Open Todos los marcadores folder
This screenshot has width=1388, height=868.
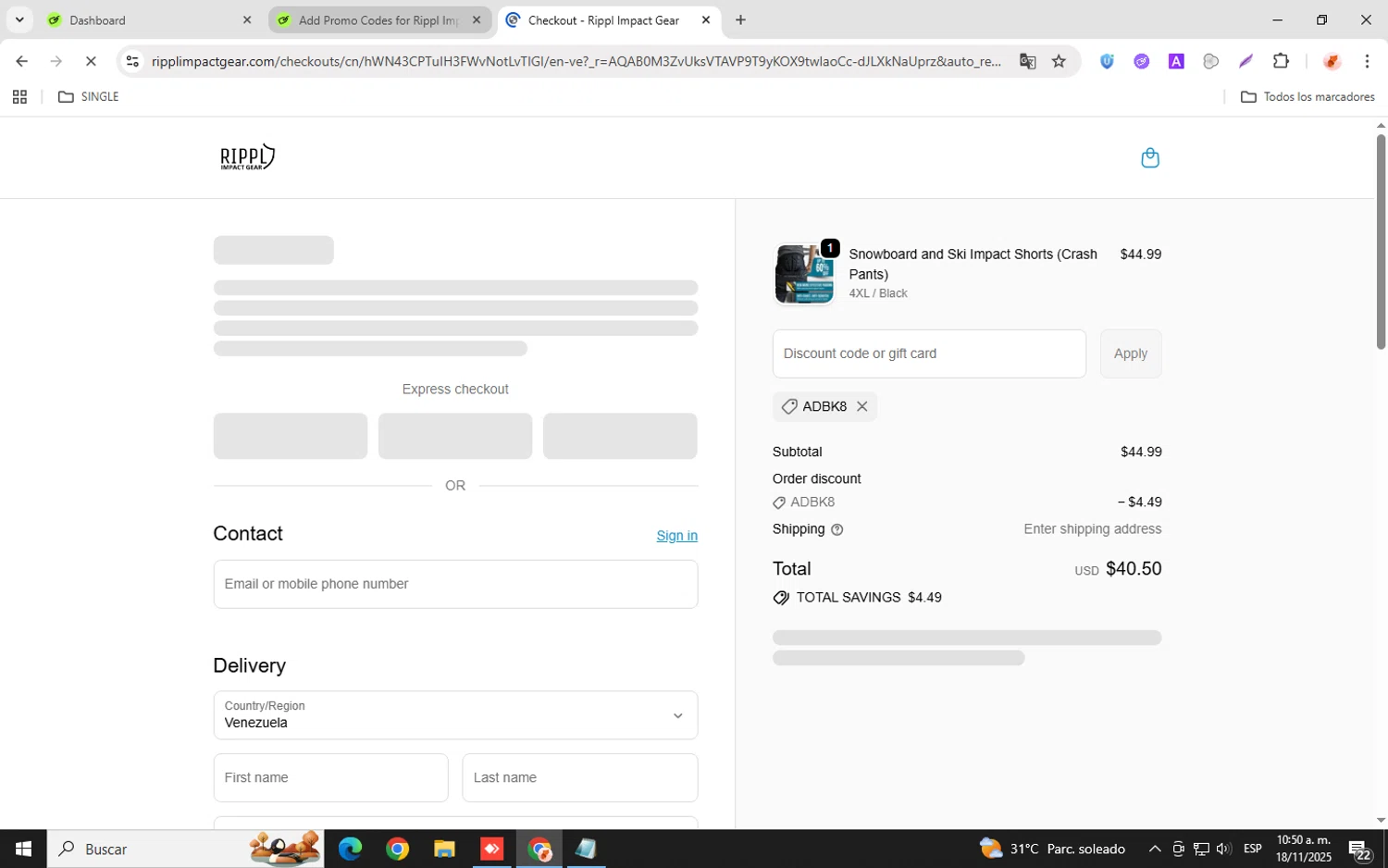tap(1307, 96)
